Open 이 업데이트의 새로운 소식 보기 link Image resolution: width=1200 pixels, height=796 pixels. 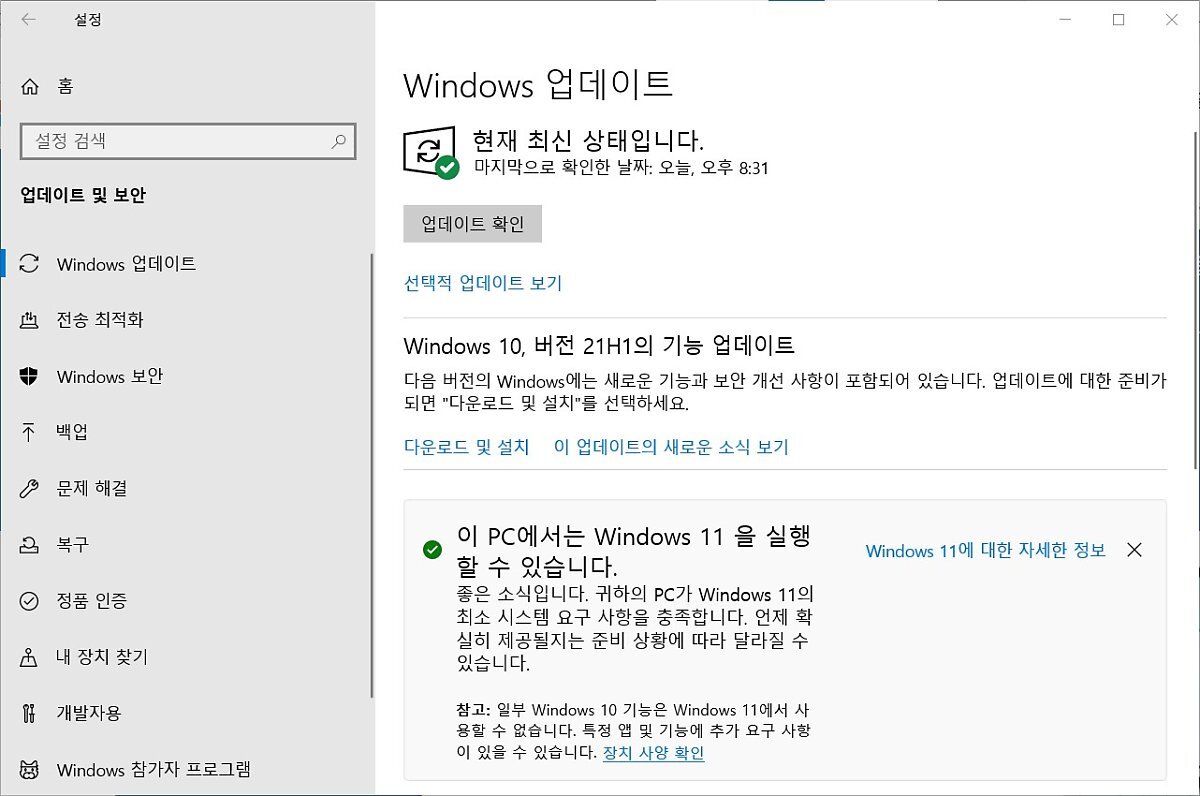pos(671,447)
